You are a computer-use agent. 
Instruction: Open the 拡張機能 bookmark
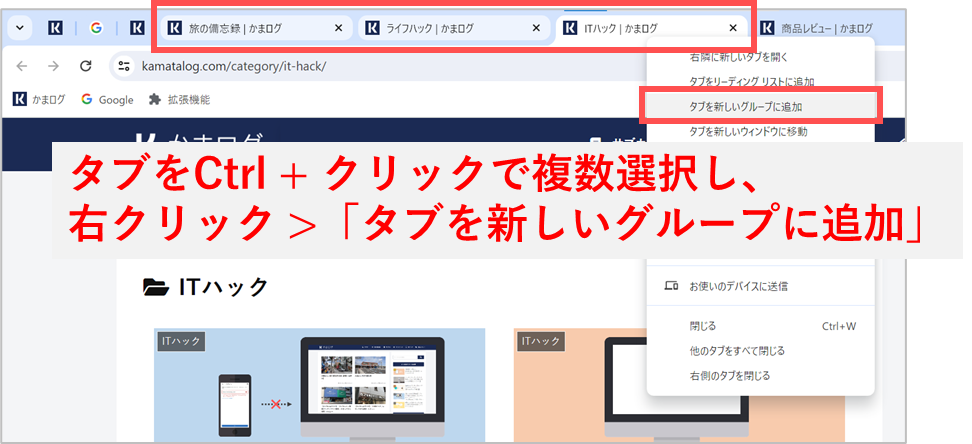pos(180,99)
